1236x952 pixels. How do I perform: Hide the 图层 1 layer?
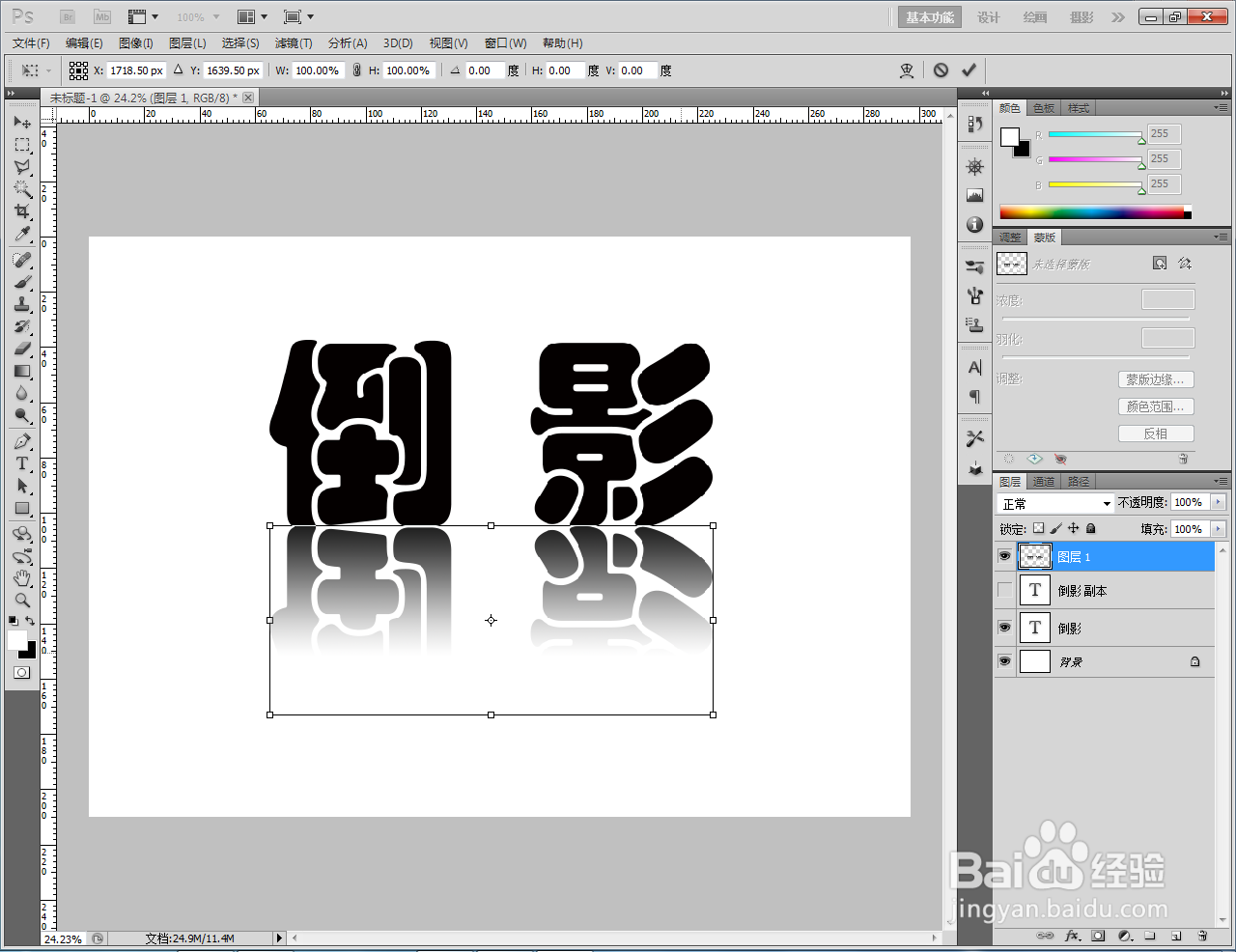point(1005,556)
